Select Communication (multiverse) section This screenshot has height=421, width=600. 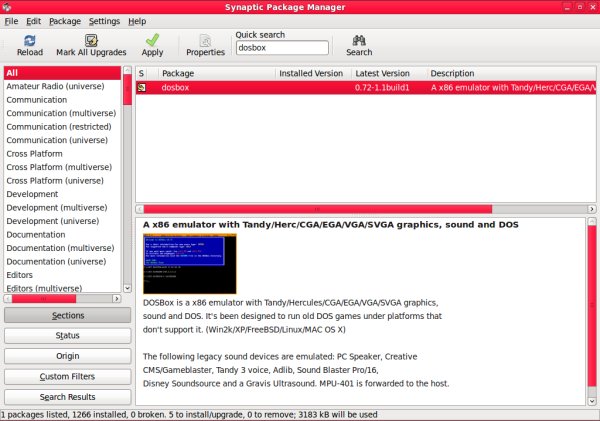(x=61, y=113)
